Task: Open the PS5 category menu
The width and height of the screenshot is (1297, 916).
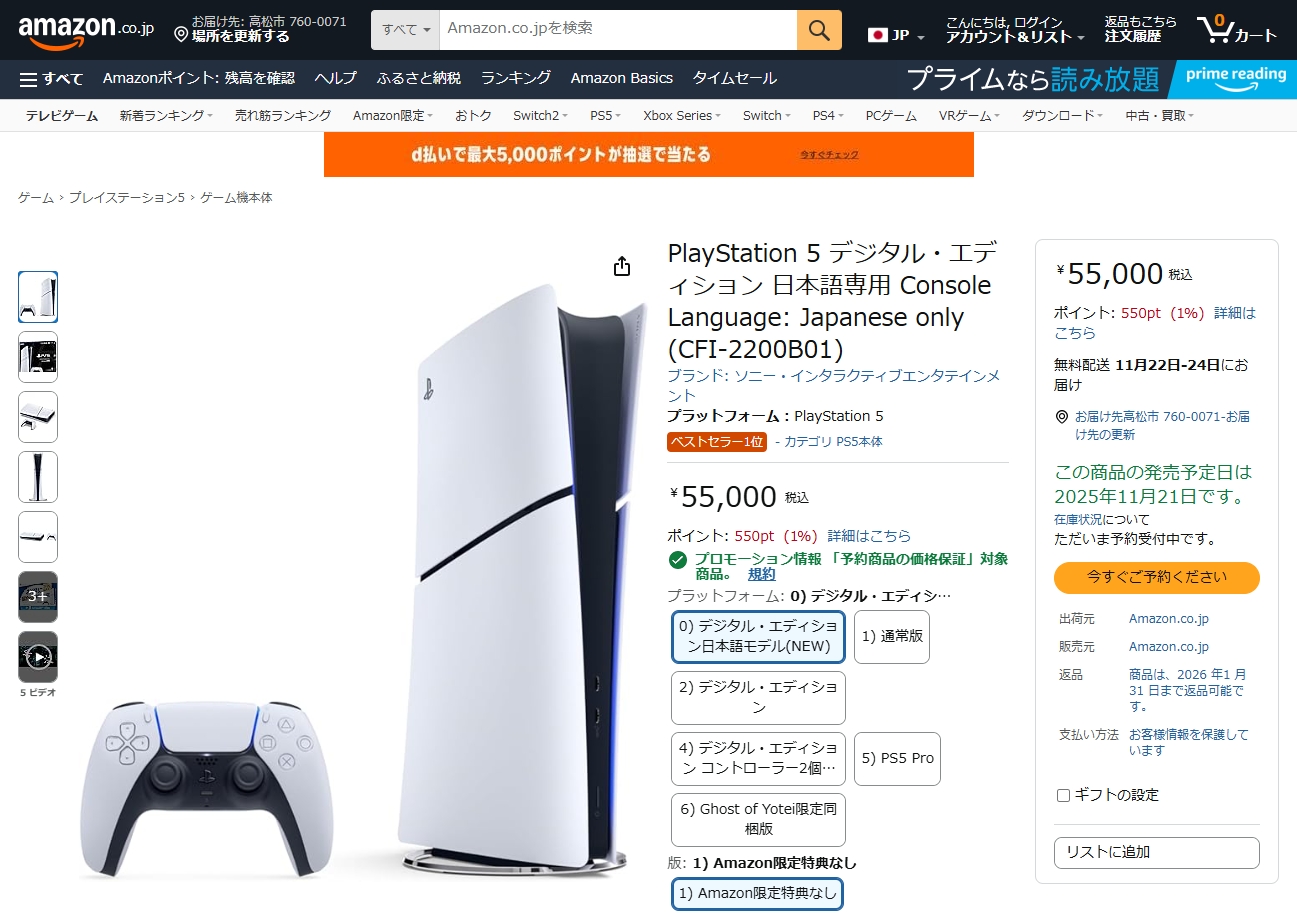Action: (x=605, y=116)
